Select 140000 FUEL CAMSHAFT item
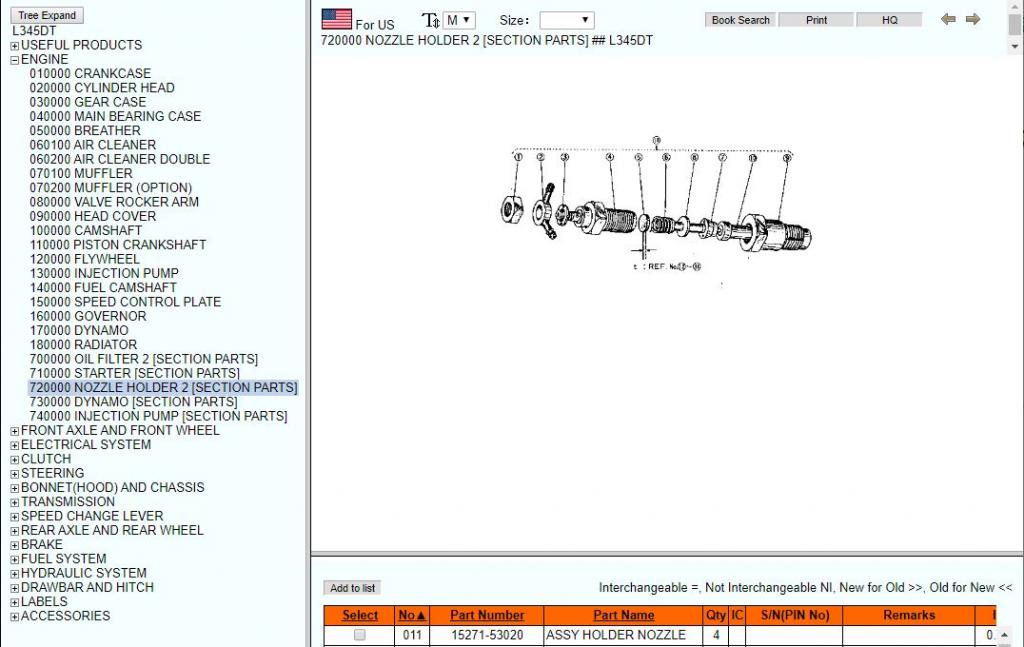 click(103, 288)
